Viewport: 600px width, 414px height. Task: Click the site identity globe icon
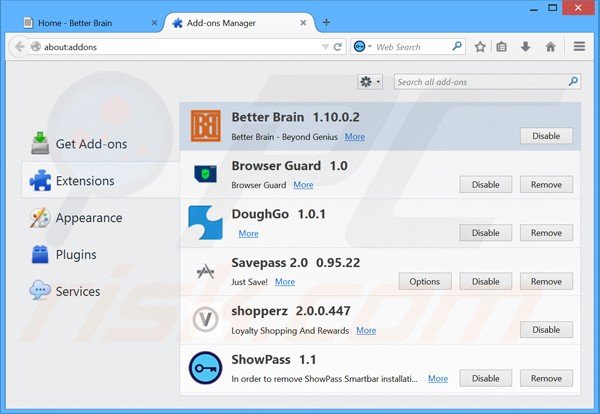pos(36,47)
